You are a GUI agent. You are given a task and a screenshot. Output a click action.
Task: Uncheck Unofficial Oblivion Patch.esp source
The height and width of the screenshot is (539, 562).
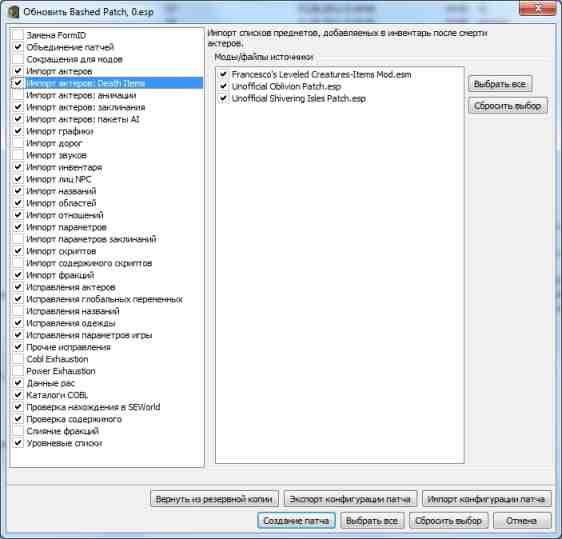click(x=223, y=86)
